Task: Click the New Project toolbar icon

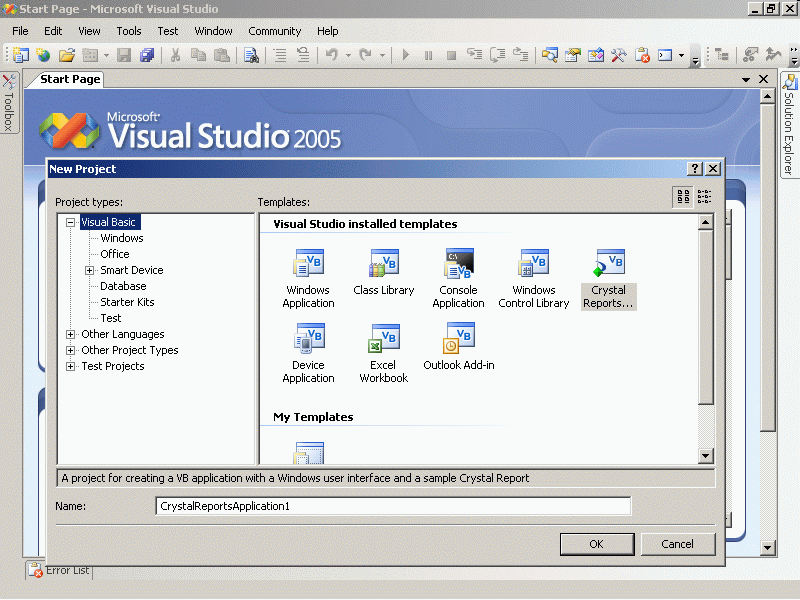Action: coord(20,55)
